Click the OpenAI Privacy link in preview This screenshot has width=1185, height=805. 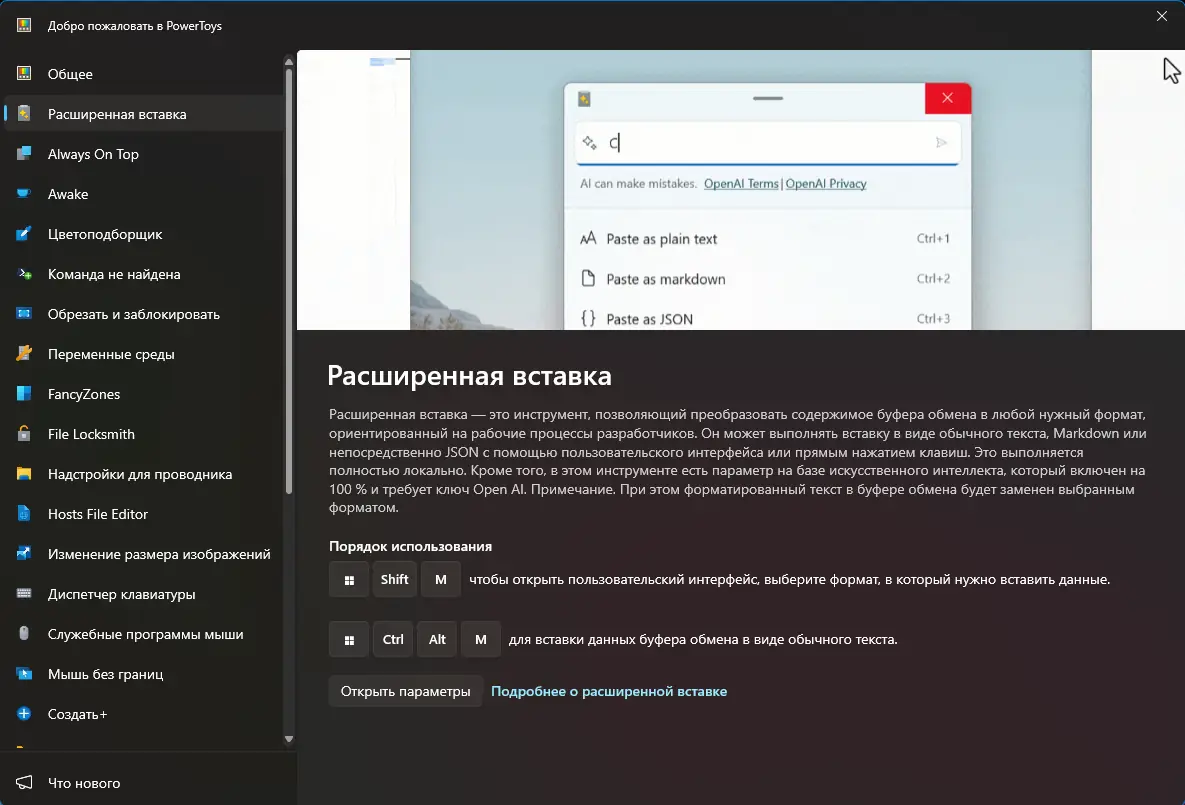826,184
